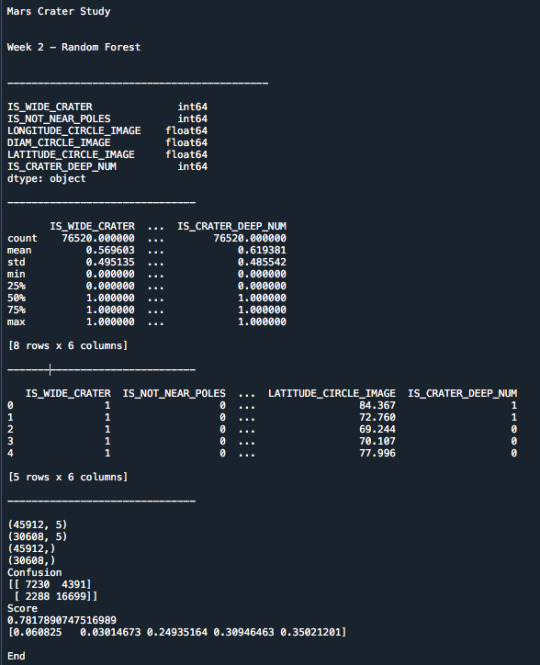Click 'LATITUDE_CIRCLE_IMAGE' column header in head table
The width and height of the screenshot is (540, 665).
332,394
